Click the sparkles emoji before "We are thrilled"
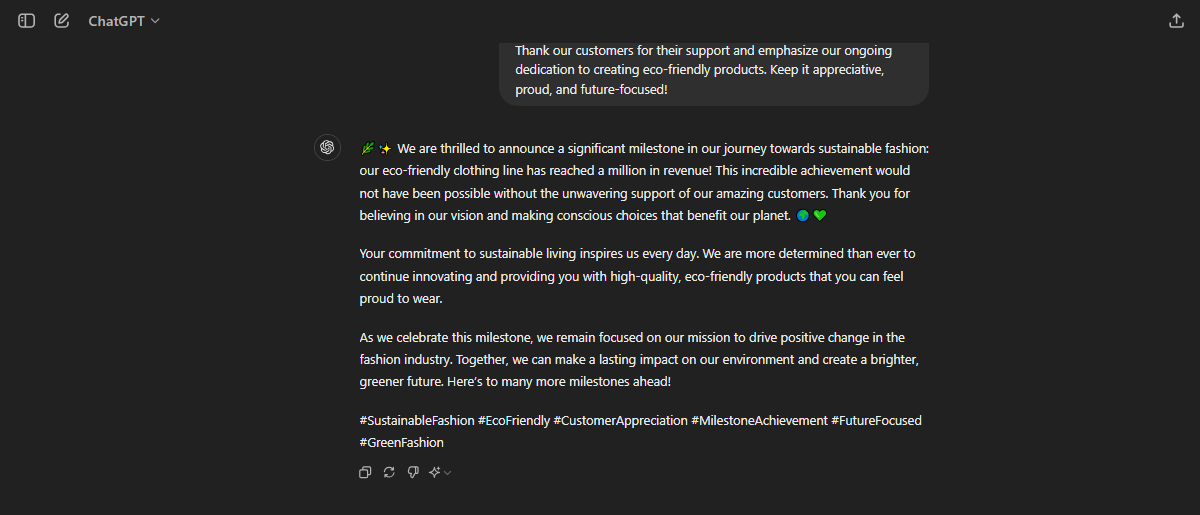1200x515 pixels. click(x=385, y=149)
